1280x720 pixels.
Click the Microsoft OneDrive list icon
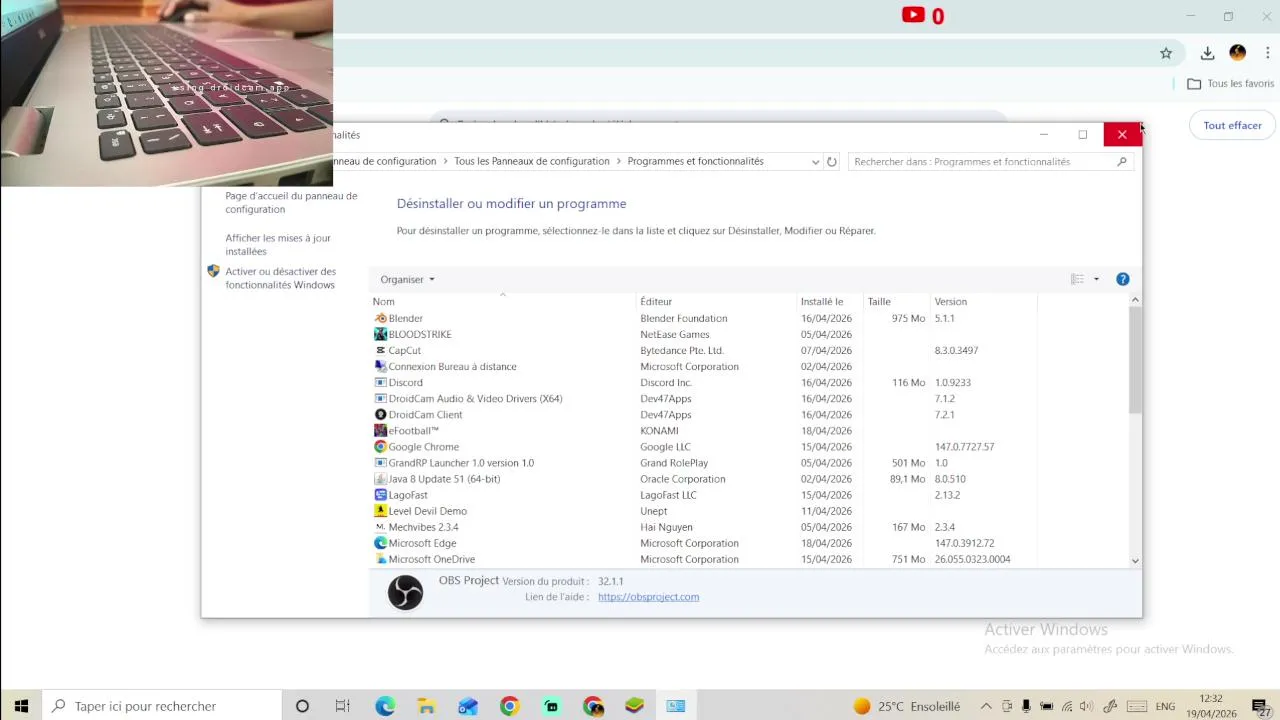[380, 559]
